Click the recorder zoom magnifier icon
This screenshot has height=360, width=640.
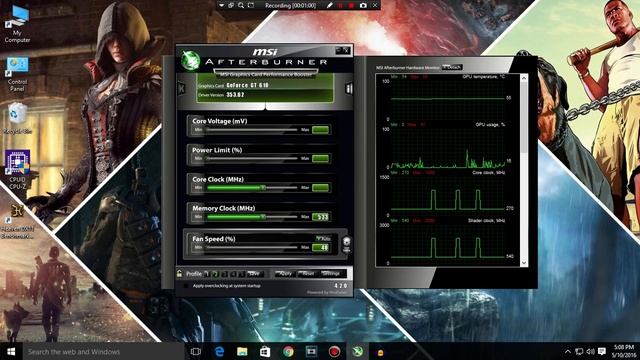[x=241, y=5]
